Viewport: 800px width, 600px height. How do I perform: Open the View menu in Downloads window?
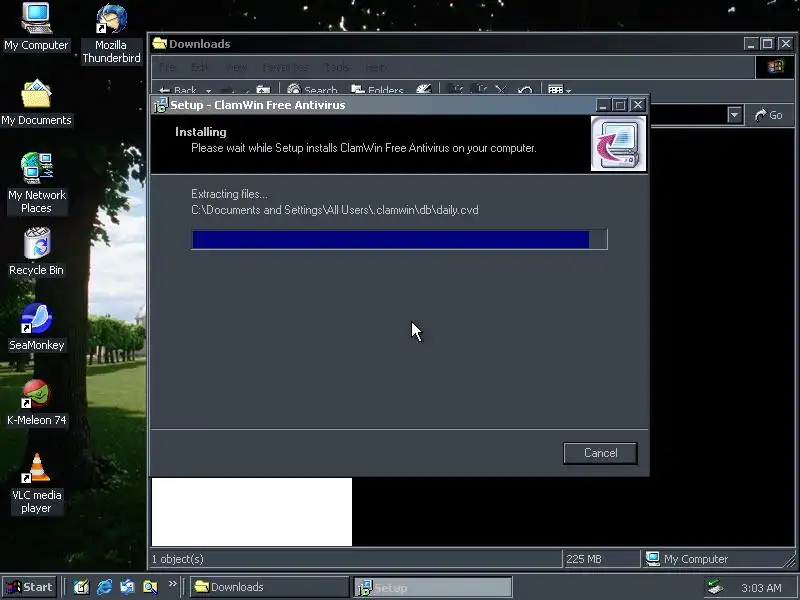click(236, 67)
